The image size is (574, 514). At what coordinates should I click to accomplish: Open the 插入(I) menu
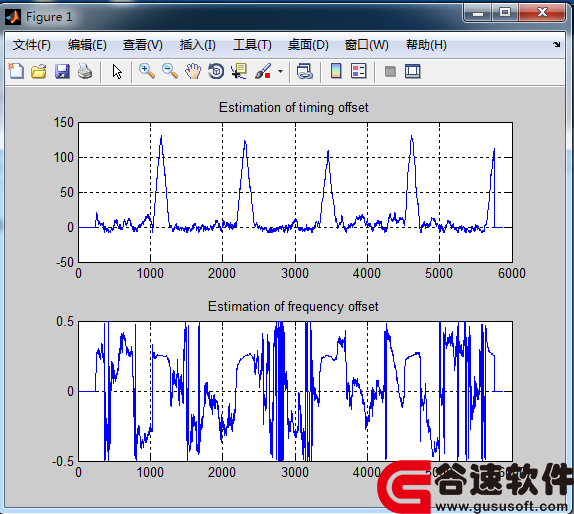198,45
